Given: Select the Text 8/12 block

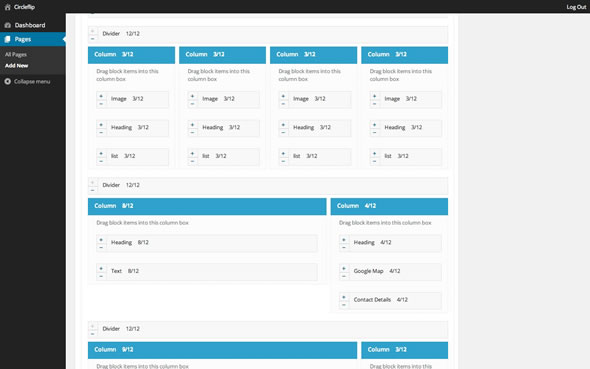Looking at the screenshot, I should point(207,271).
